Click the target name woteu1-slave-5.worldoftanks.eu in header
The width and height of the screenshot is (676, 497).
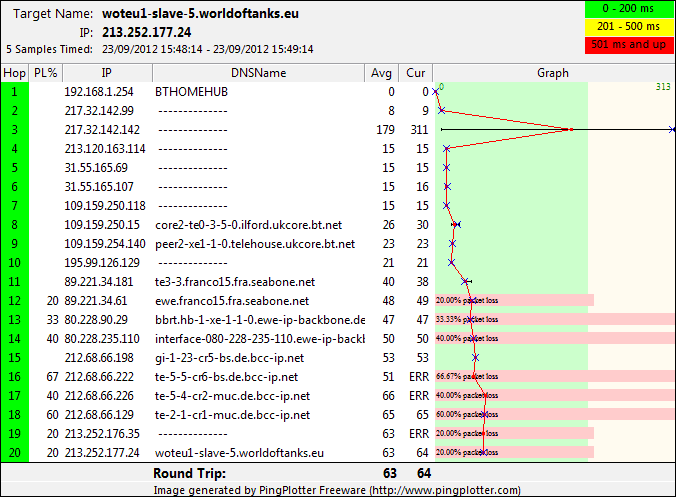200,13
